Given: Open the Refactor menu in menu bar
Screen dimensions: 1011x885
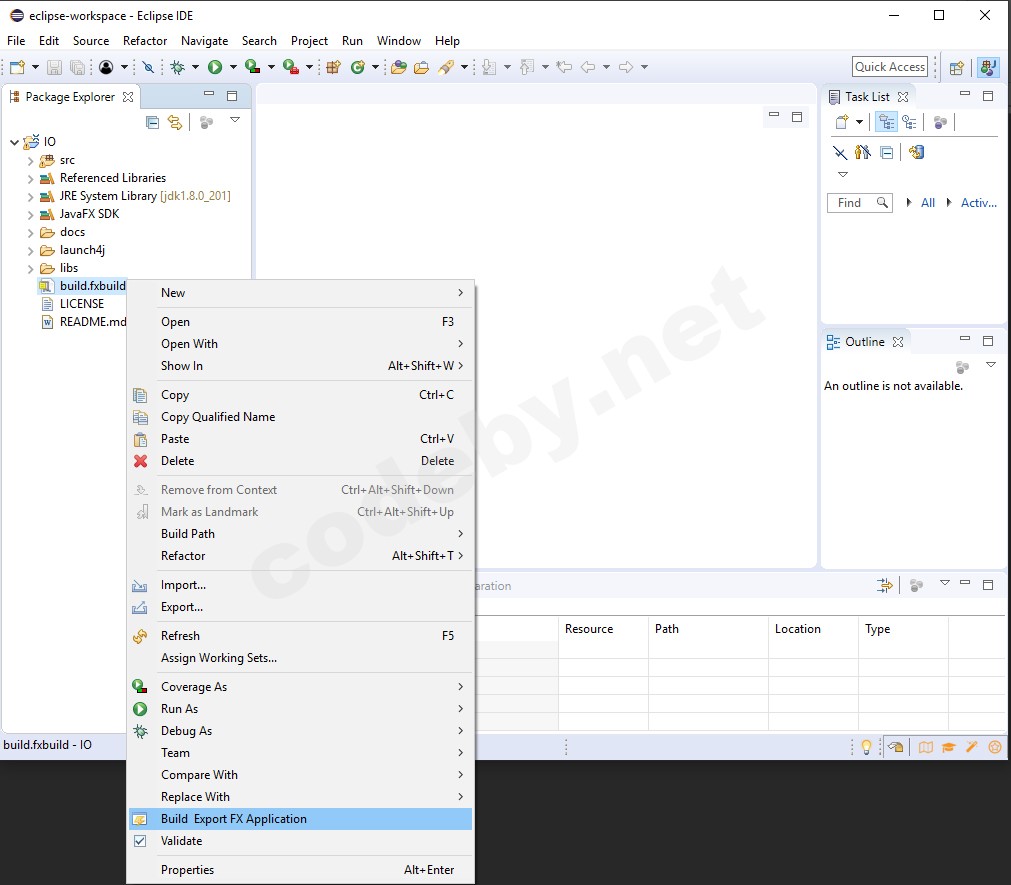Looking at the screenshot, I should pyautogui.click(x=145, y=41).
